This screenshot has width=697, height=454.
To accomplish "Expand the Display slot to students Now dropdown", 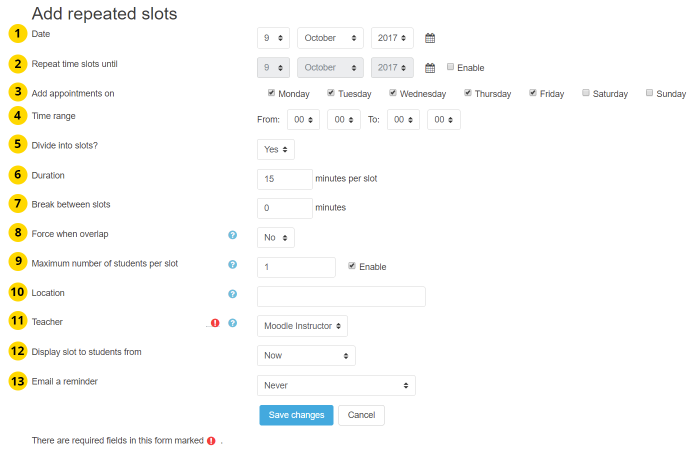I will (306, 355).
